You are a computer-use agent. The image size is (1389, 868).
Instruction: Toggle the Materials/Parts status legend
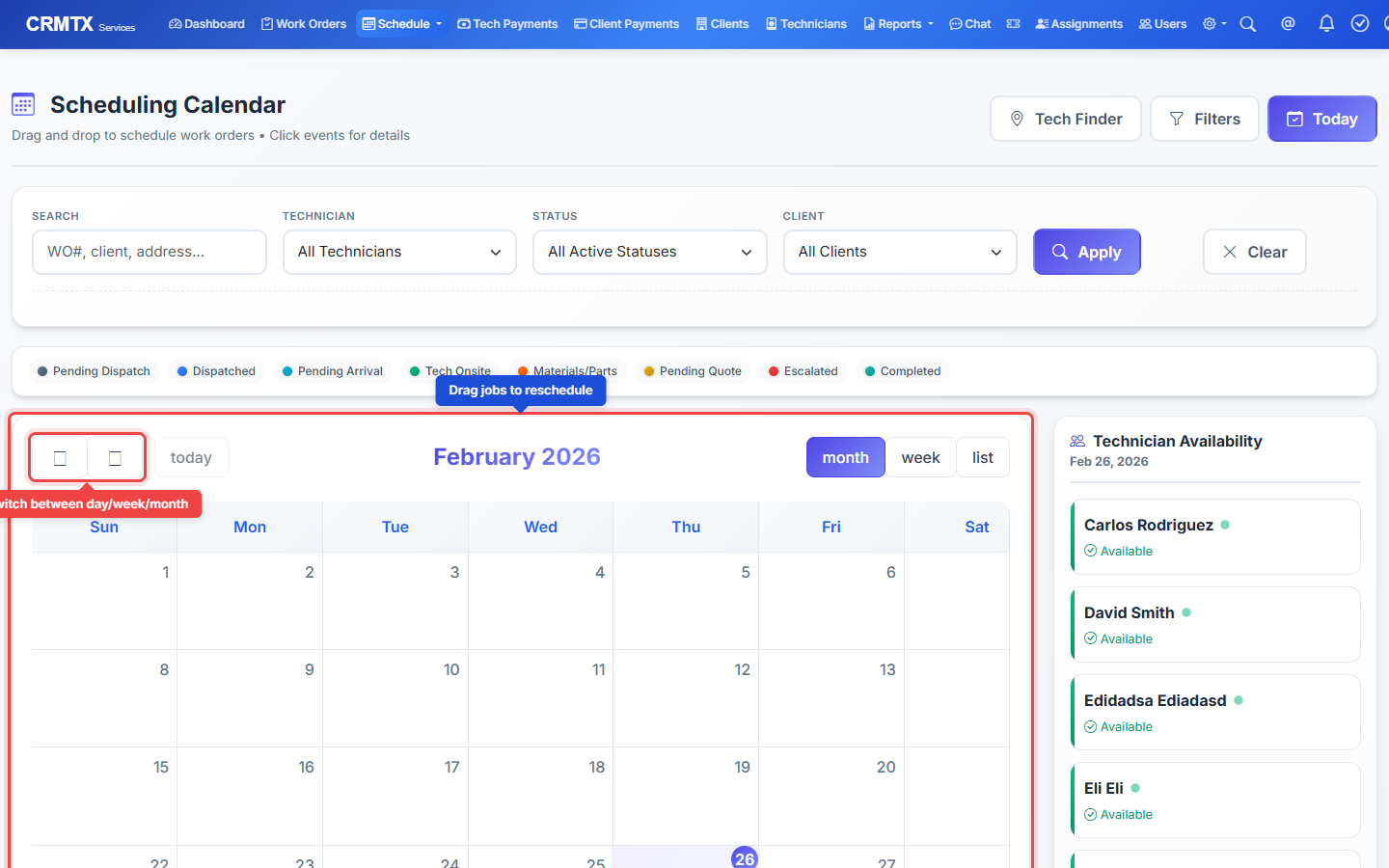[568, 370]
